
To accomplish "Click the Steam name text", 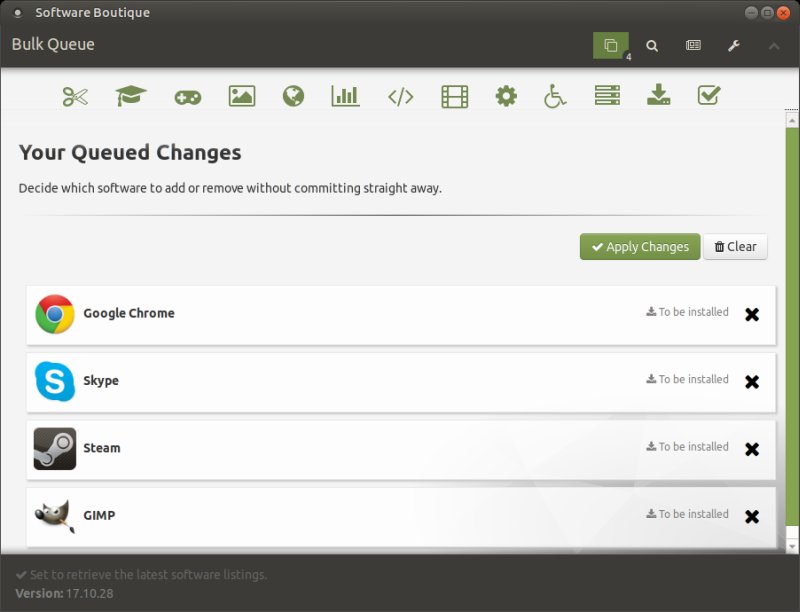I will [102, 448].
